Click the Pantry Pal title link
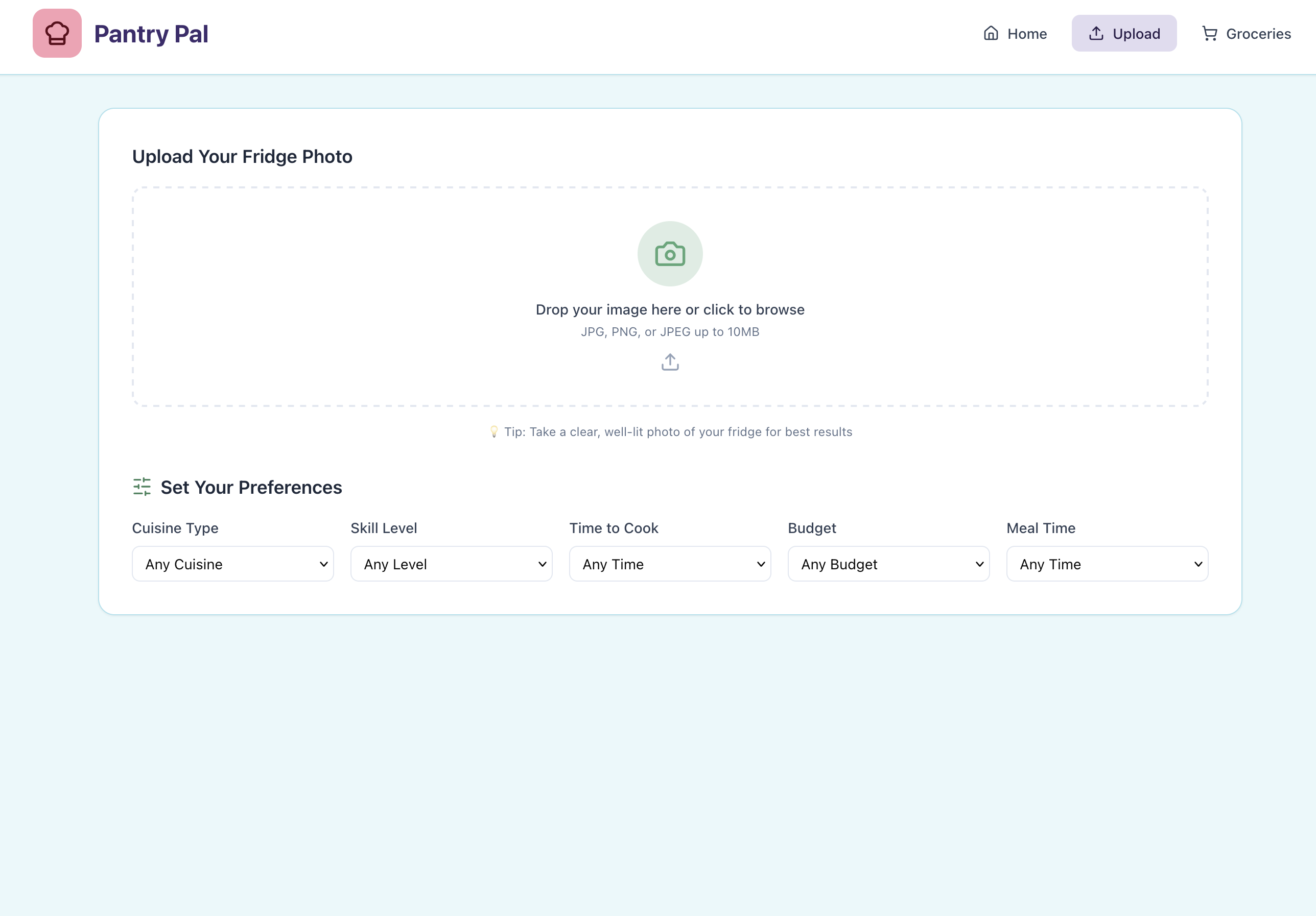Image resolution: width=1316 pixels, height=916 pixels. tap(151, 34)
